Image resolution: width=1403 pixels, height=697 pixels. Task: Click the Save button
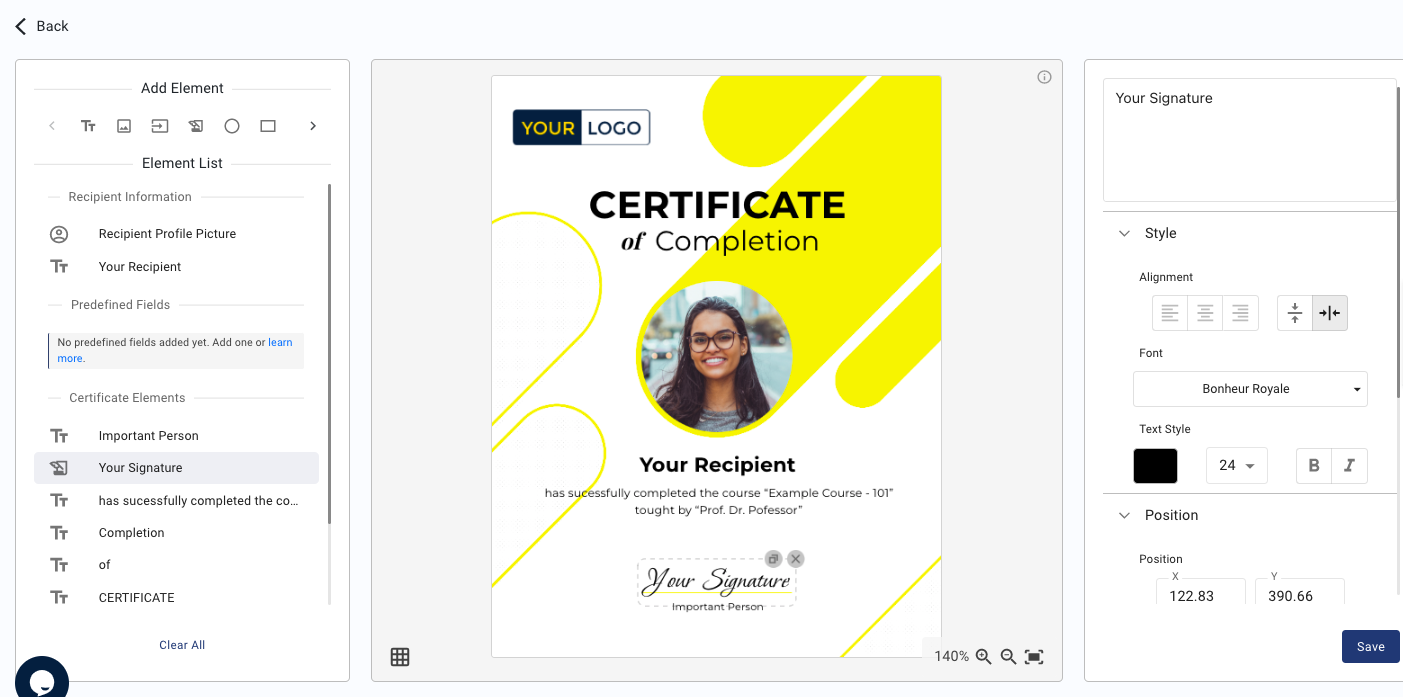tap(1370, 646)
